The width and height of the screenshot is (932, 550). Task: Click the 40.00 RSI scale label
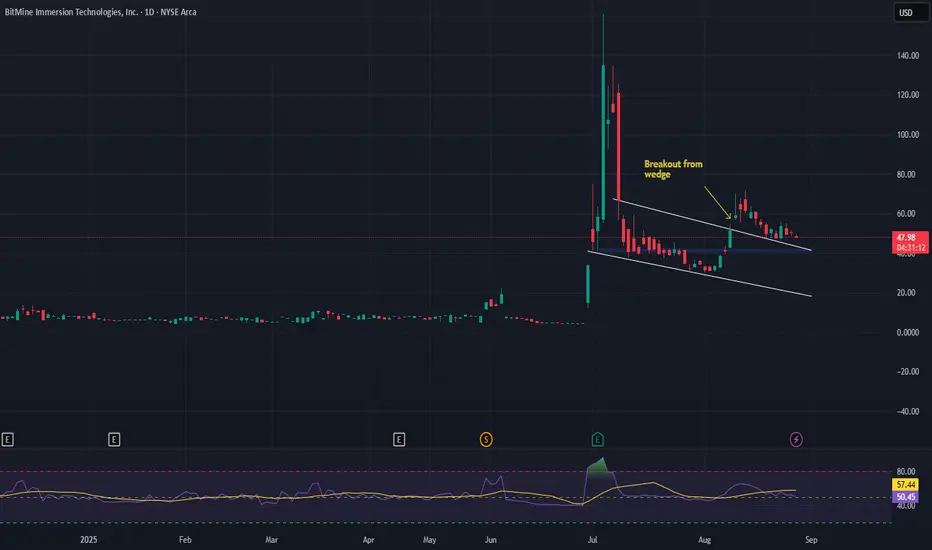[x=906, y=506]
